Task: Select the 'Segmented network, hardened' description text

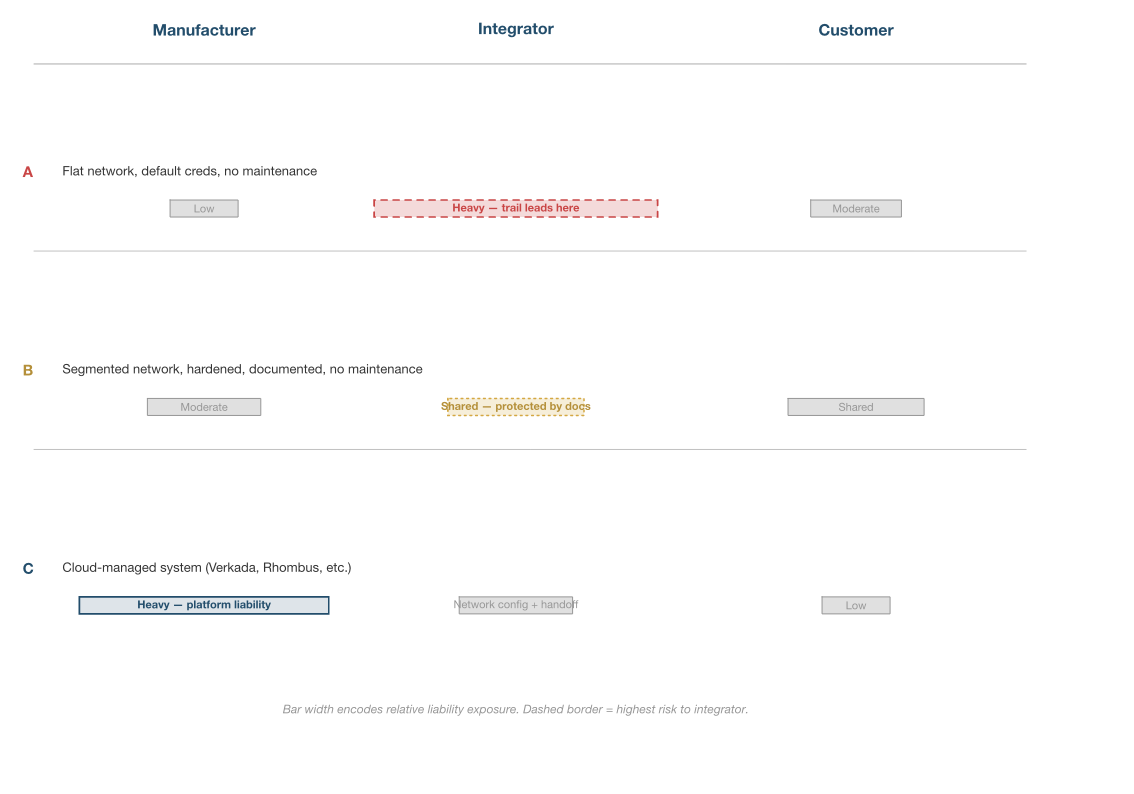Action: pyautogui.click(x=242, y=369)
